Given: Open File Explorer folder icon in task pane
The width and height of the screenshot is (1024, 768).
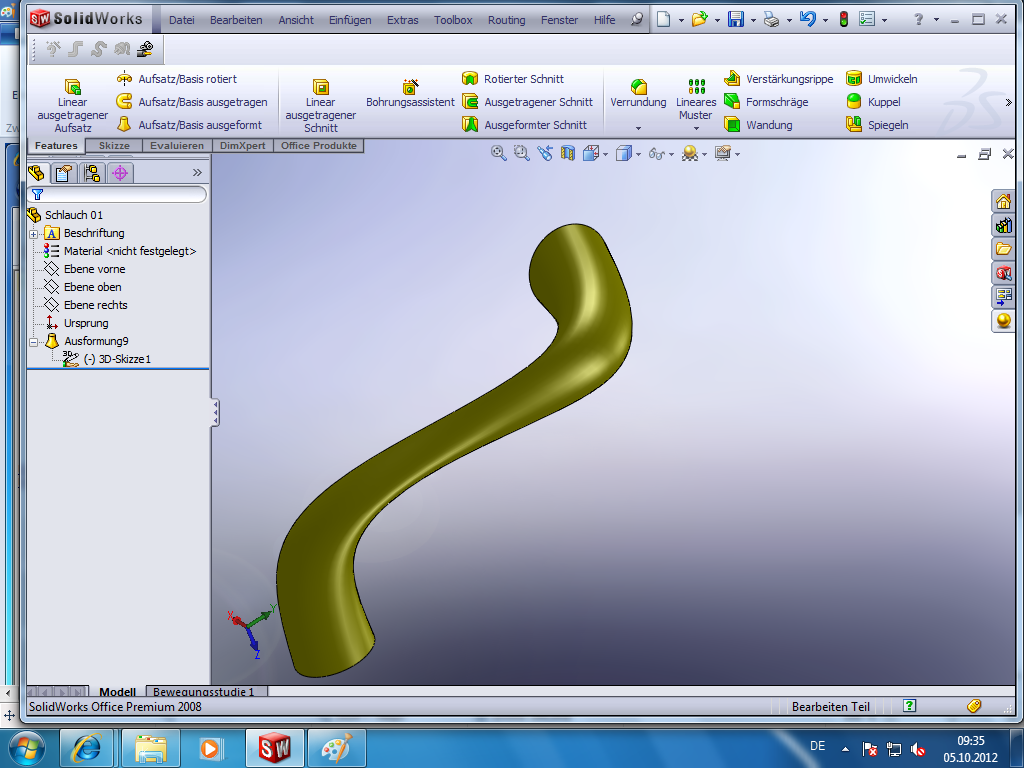Looking at the screenshot, I should click(x=1003, y=249).
